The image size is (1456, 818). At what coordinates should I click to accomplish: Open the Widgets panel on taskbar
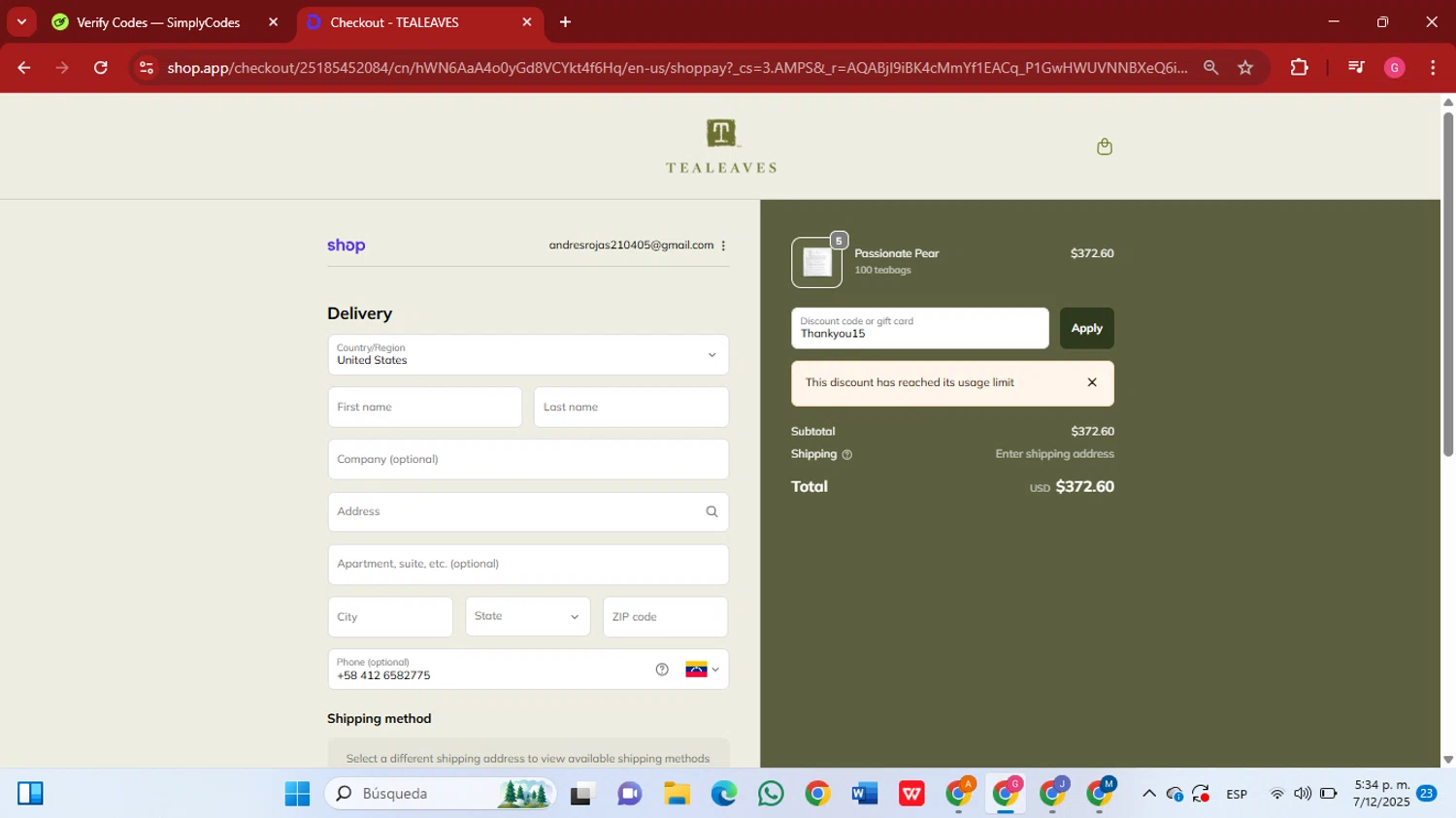click(30, 794)
